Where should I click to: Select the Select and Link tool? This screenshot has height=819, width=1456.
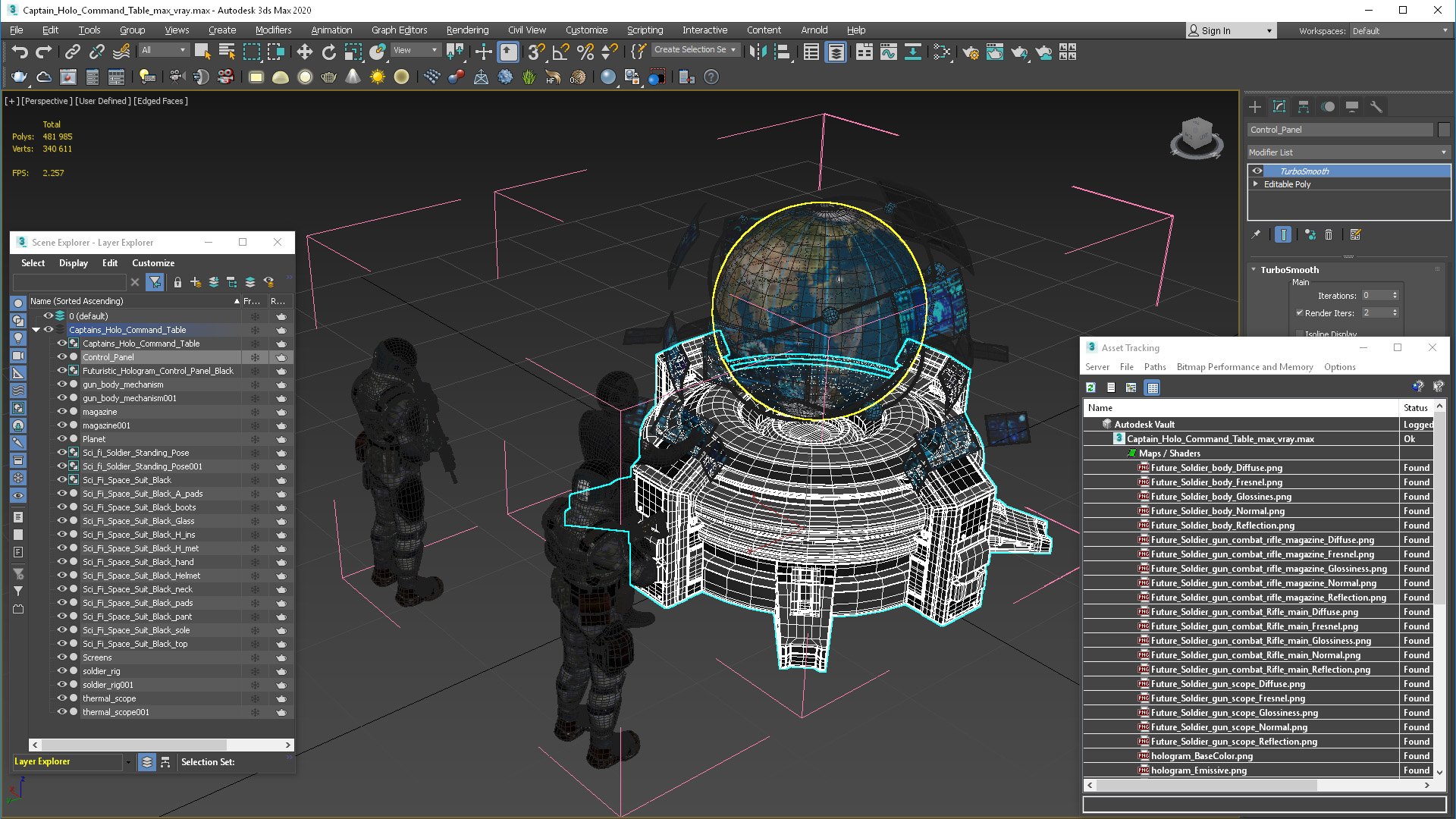[x=72, y=52]
